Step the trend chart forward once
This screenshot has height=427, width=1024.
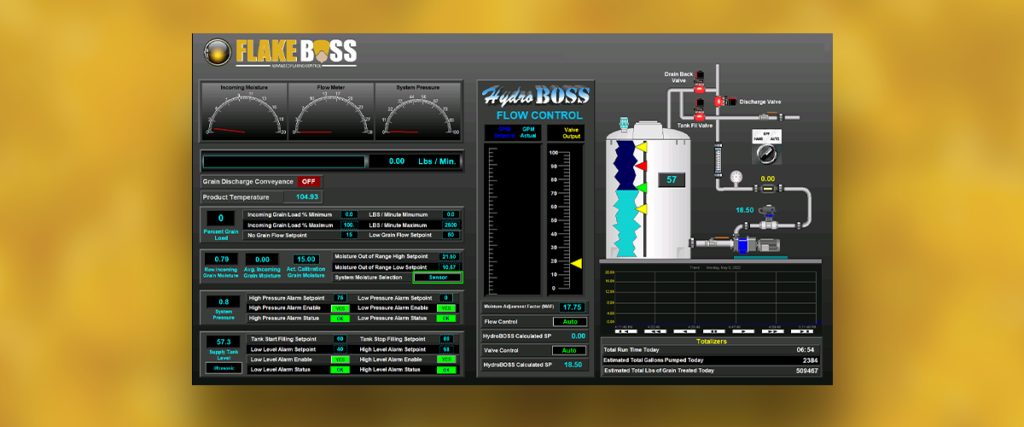[x=741, y=332]
